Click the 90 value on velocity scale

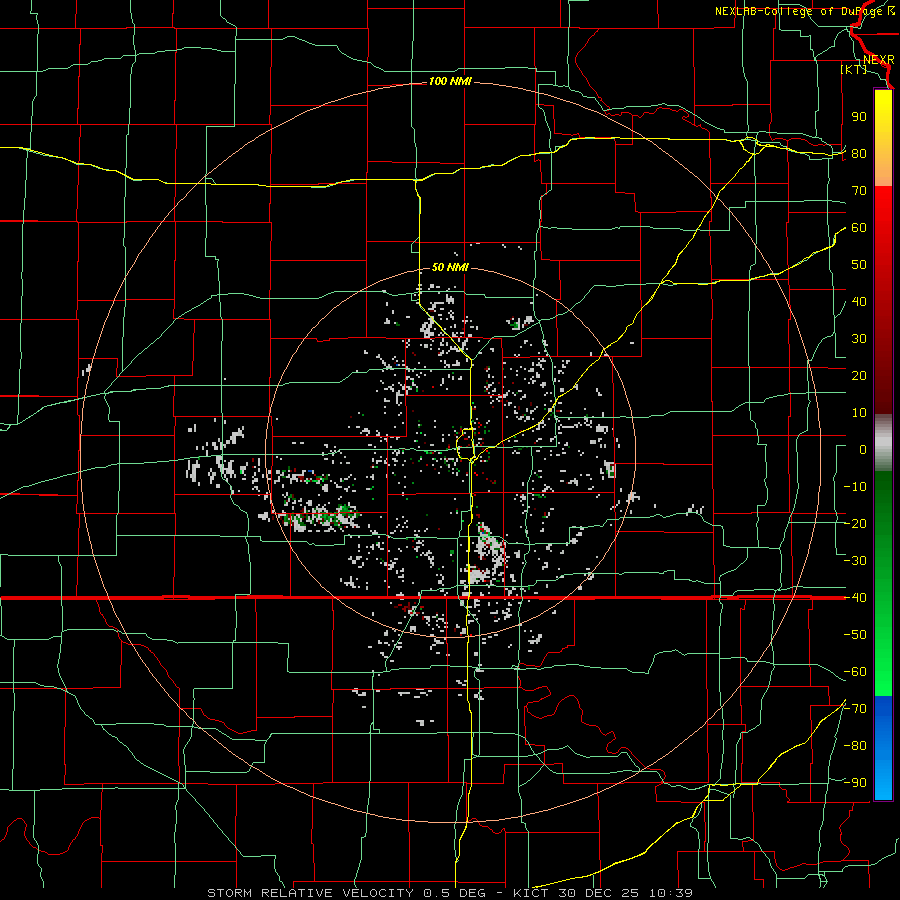(x=859, y=117)
